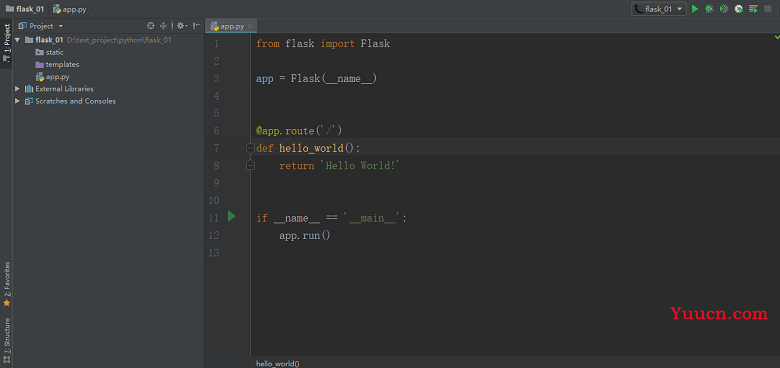Click the D:\text_project\python\flask_01 path text
Viewport: 780px width, 368px height.
119,40
